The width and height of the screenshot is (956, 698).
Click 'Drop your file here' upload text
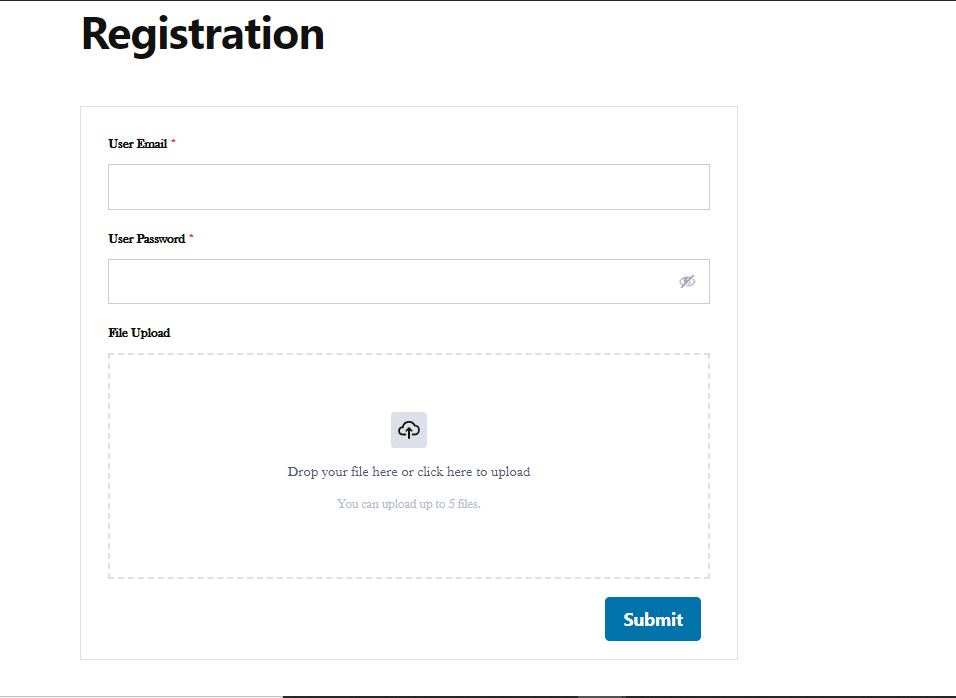(x=408, y=472)
